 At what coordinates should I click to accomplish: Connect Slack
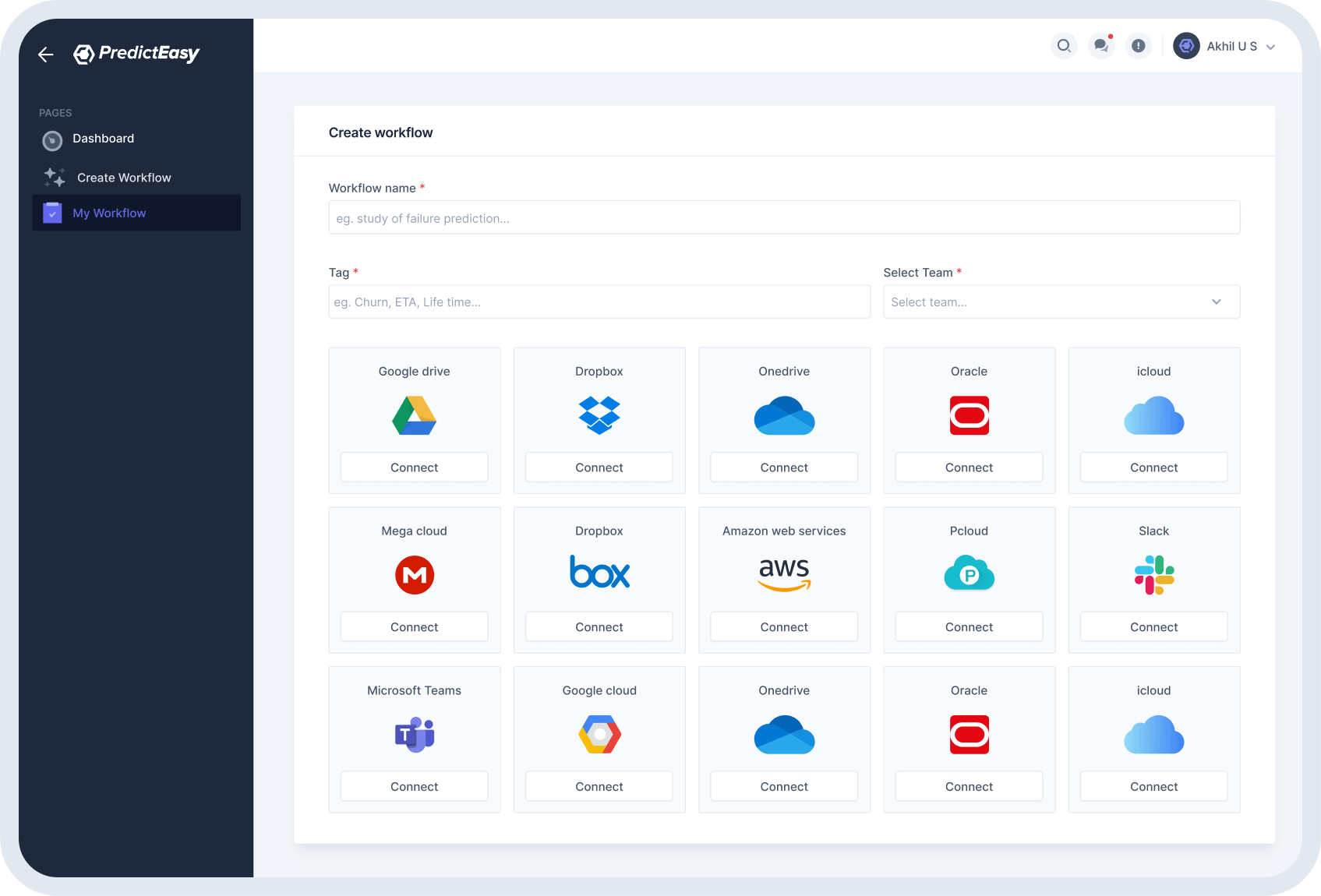tap(1154, 627)
